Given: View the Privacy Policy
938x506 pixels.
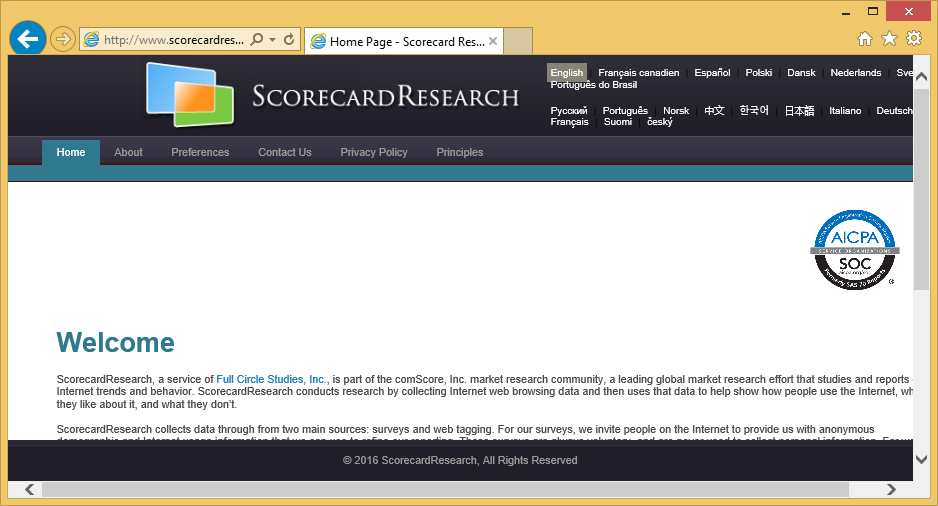Looking at the screenshot, I should (374, 152).
